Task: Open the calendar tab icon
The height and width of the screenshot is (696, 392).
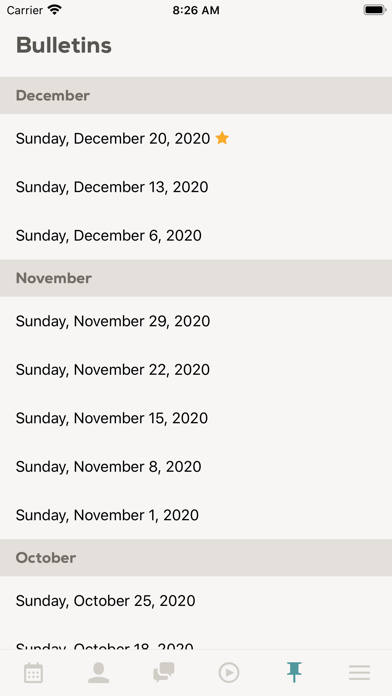Action: pos(33,673)
